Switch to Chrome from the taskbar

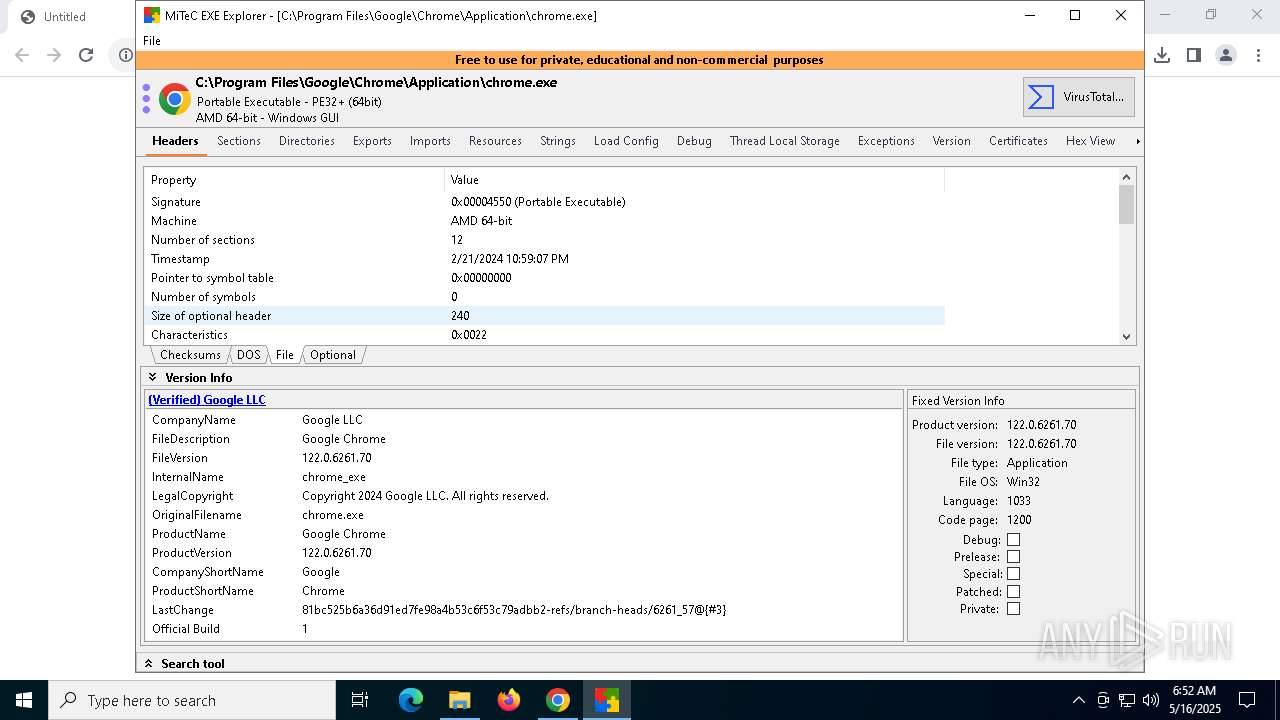558,700
